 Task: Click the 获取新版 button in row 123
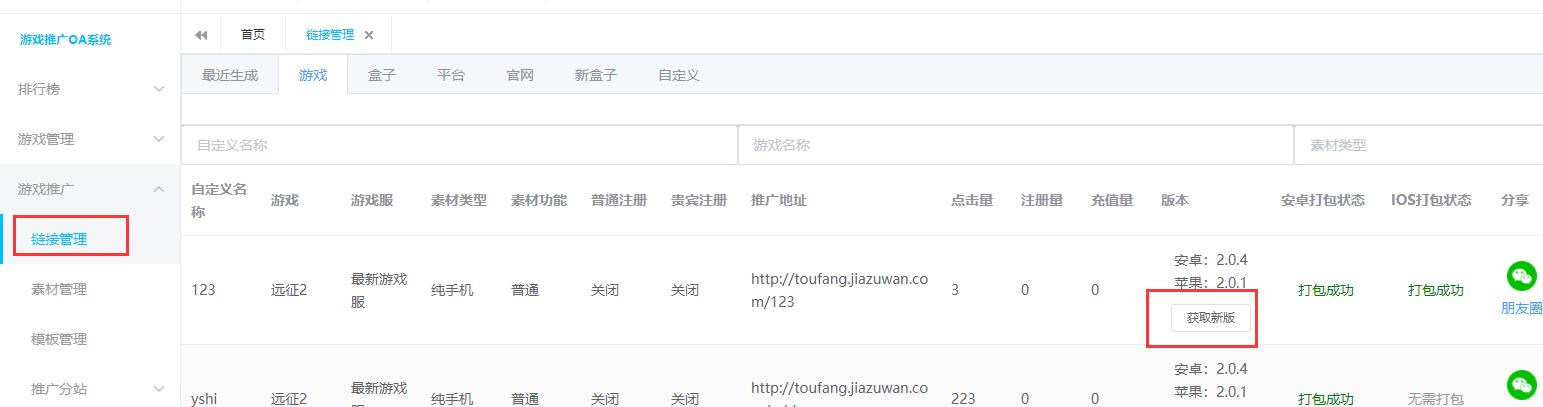coord(1210,319)
